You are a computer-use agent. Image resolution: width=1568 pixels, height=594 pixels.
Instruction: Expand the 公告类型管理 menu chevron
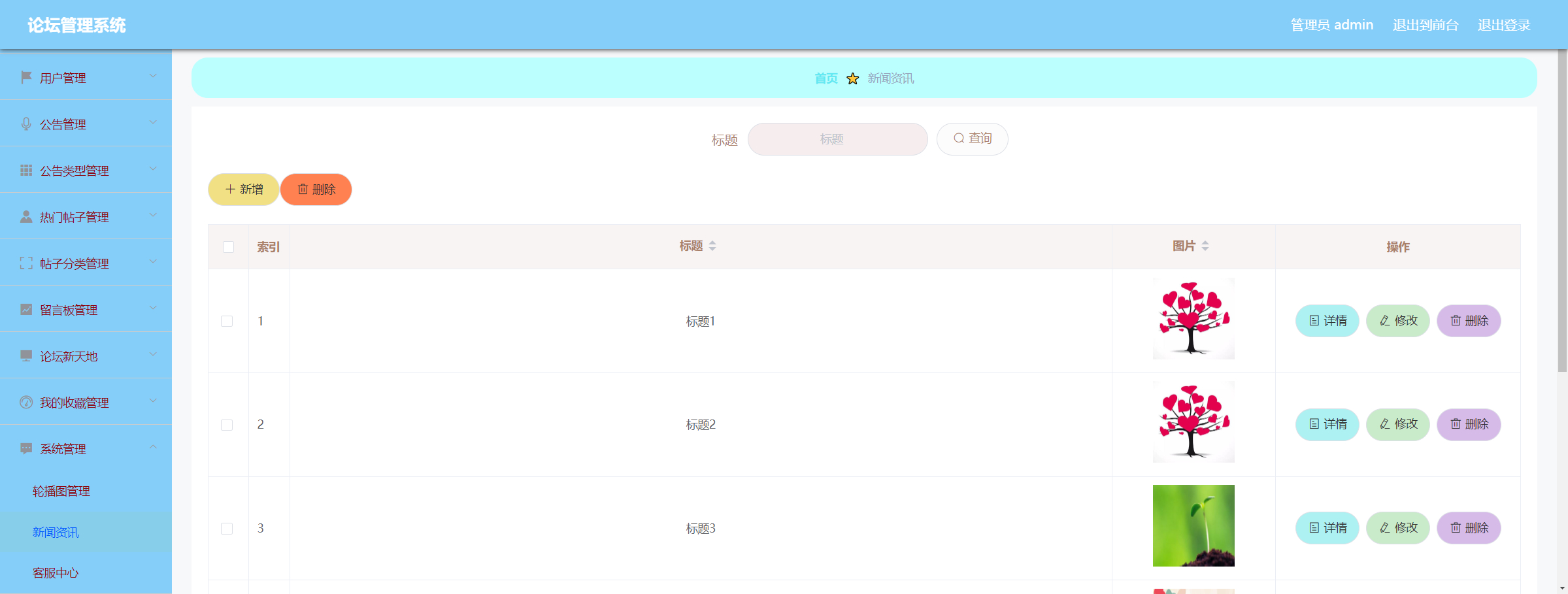(x=153, y=169)
